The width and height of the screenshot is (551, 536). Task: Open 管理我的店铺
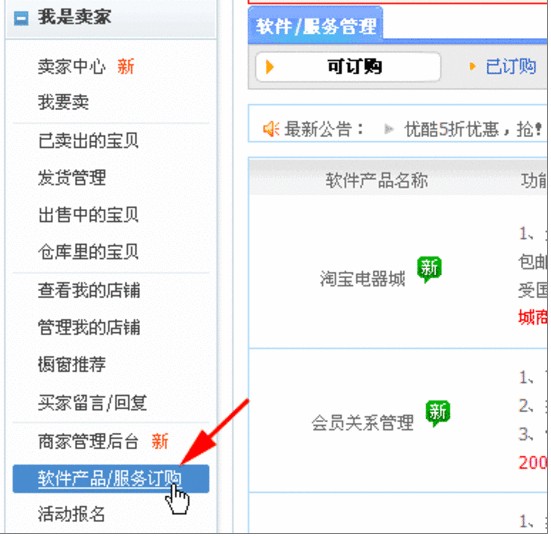[x=89, y=327]
